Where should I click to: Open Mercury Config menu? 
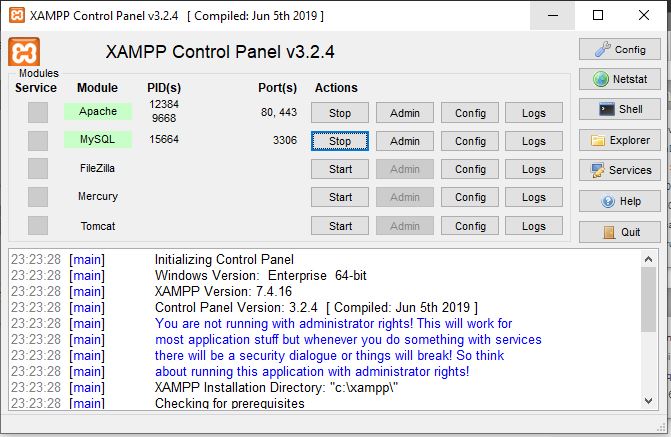pyautogui.click(x=470, y=197)
